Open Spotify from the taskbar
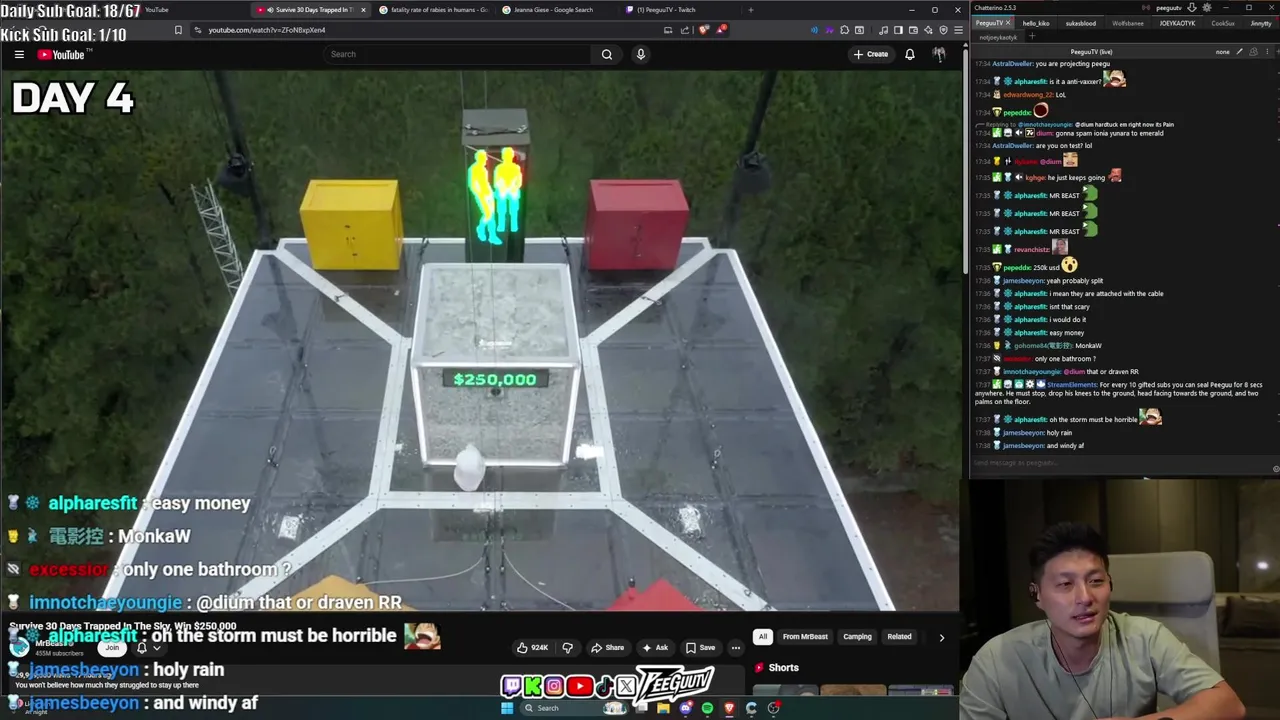Screen dimensions: 1280x720 [707, 708]
